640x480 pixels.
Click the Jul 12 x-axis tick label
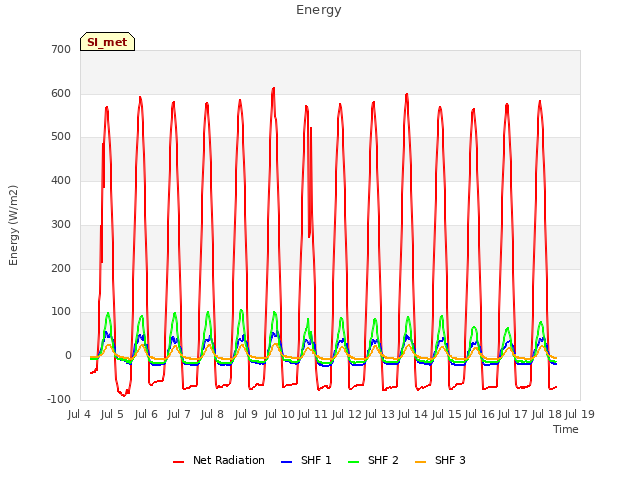(346, 414)
